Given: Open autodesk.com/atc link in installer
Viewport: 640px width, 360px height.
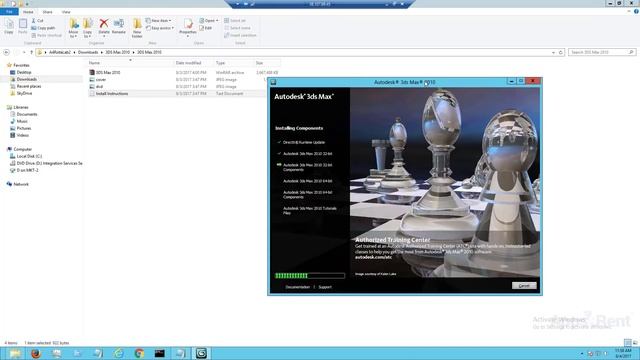Looking at the screenshot, I should click(x=373, y=257).
